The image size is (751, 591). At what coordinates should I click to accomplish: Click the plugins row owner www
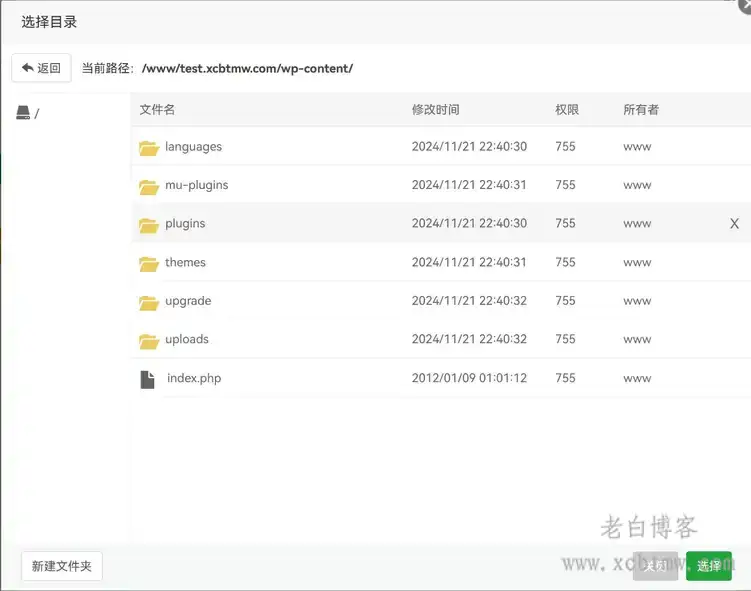[x=637, y=224]
